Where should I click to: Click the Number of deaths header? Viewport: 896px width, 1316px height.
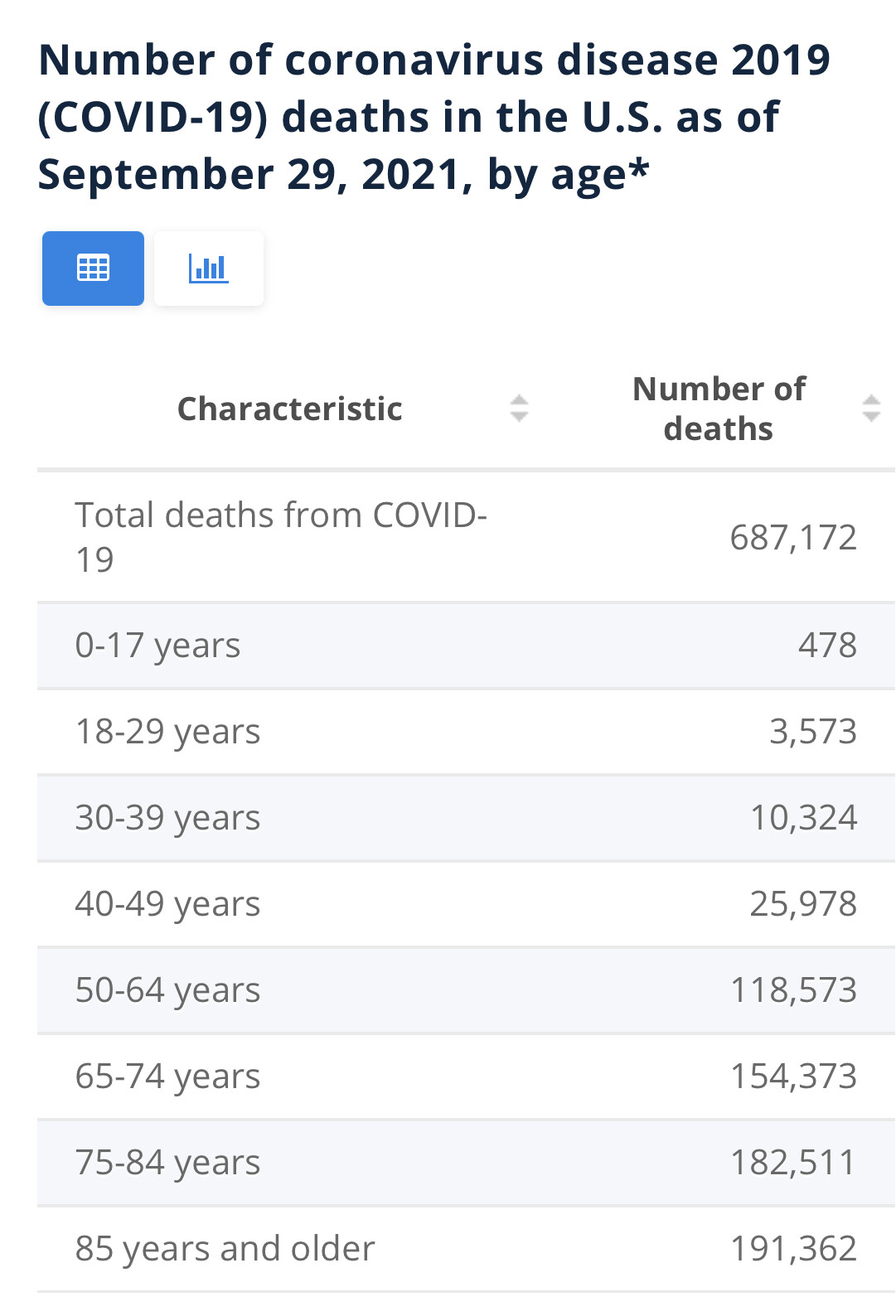(x=719, y=409)
